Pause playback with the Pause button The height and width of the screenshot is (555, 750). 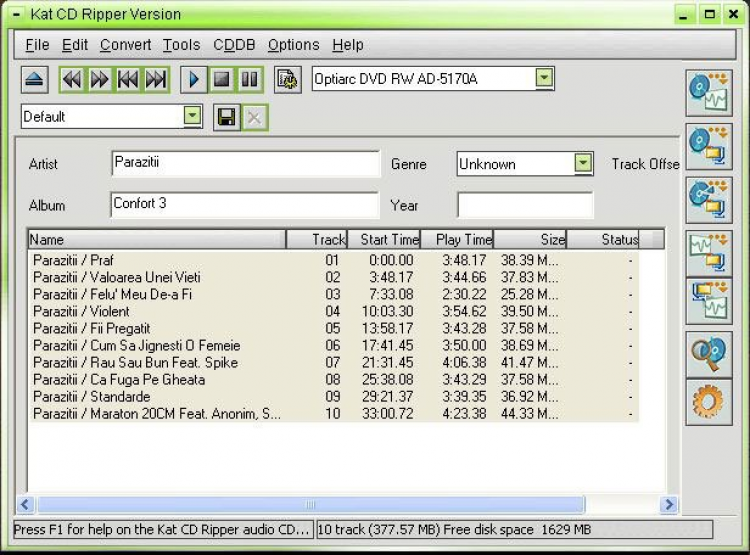250,79
